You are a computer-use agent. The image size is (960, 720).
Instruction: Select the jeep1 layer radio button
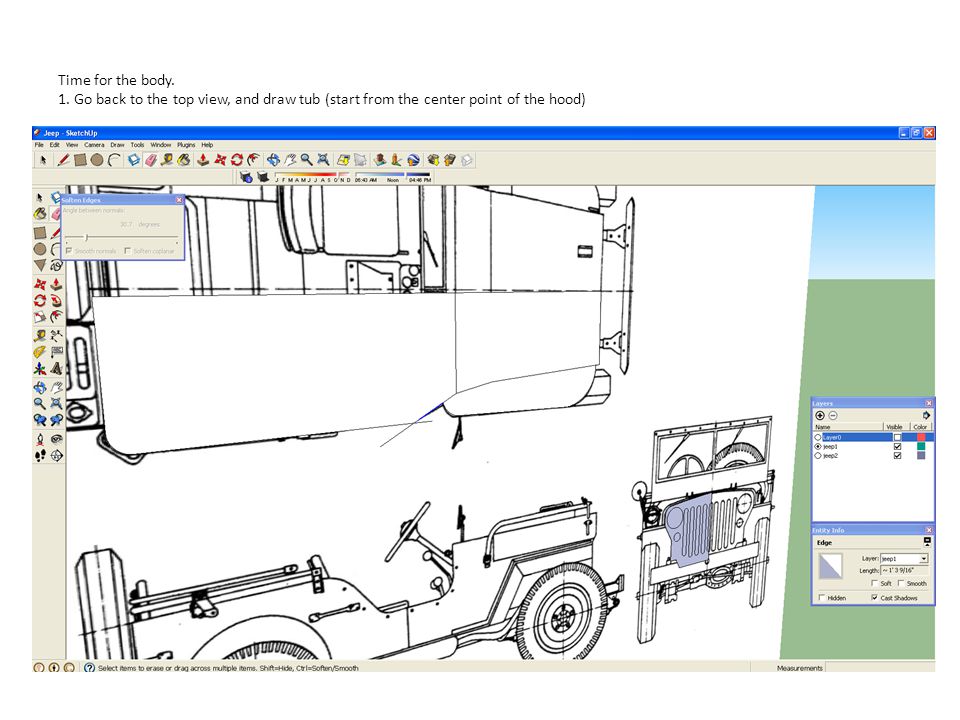click(x=818, y=447)
